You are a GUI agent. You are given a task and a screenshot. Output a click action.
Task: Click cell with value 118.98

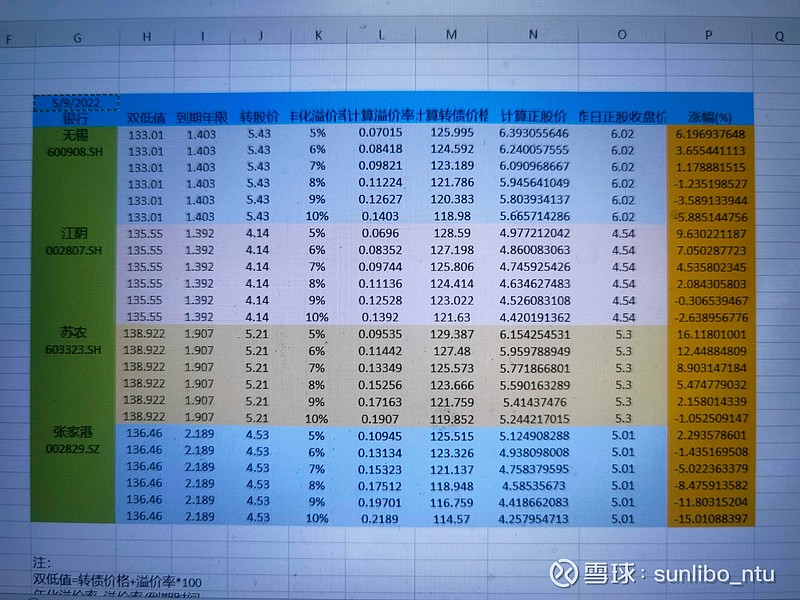(452, 216)
